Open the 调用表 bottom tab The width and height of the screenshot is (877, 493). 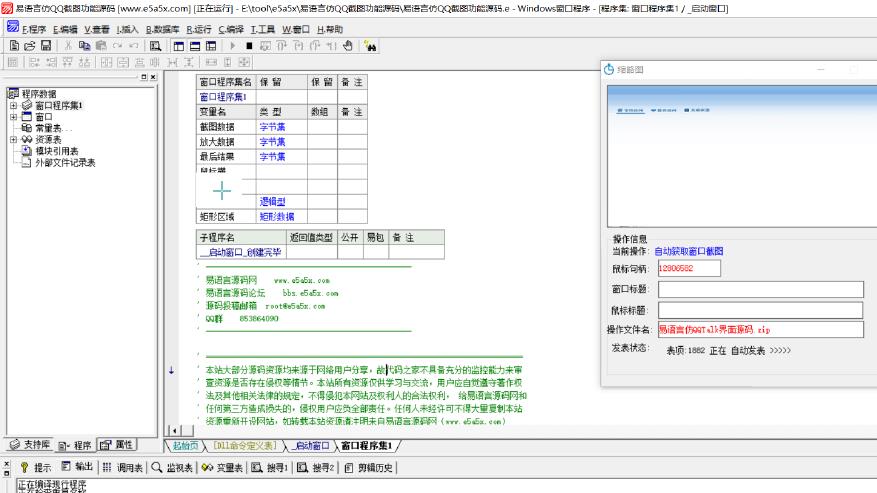click(123, 467)
